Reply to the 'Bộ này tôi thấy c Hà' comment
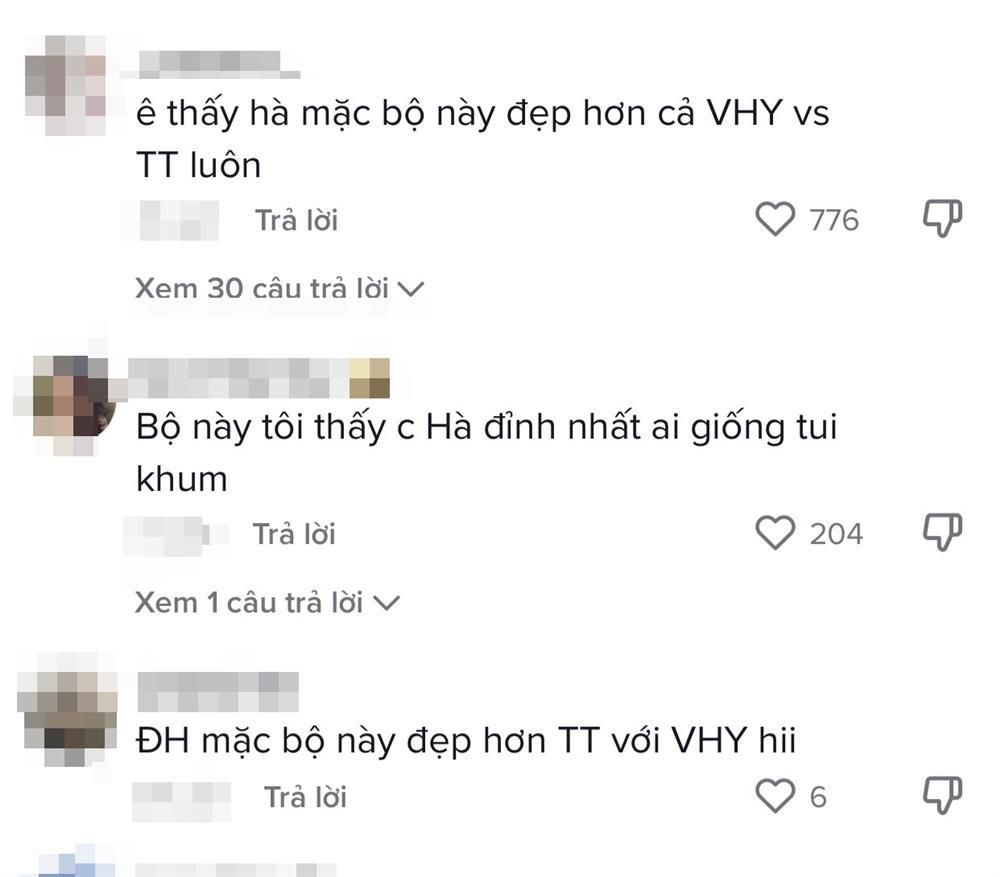The image size is (1000, 877). 294,534
